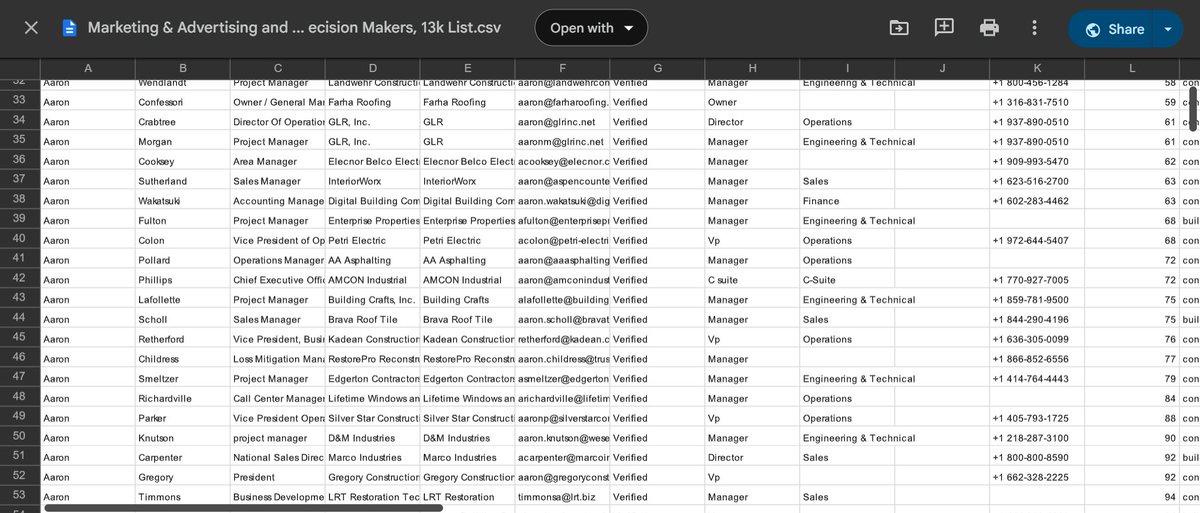This screenshot has height=513, width=1200.
Task: Click 'Farha Roofing' in column D
Action: [x=372, y=102]
